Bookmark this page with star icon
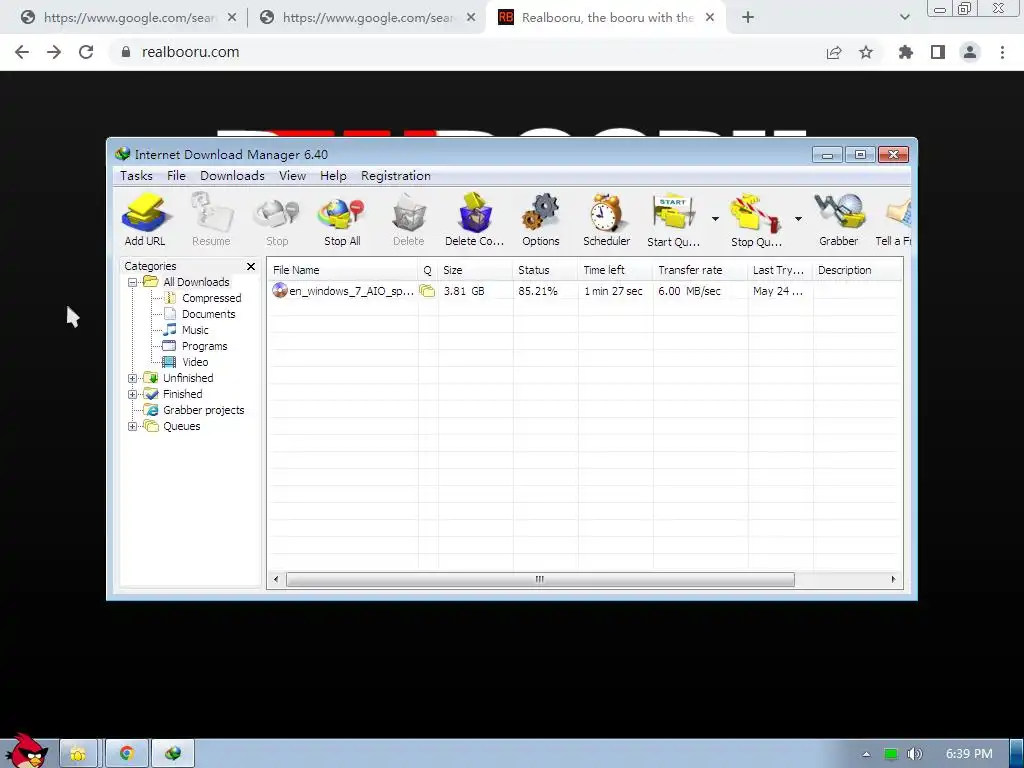Image resolution: width=1024 pixels, height=768 pixels. click(x=866, y=52)
